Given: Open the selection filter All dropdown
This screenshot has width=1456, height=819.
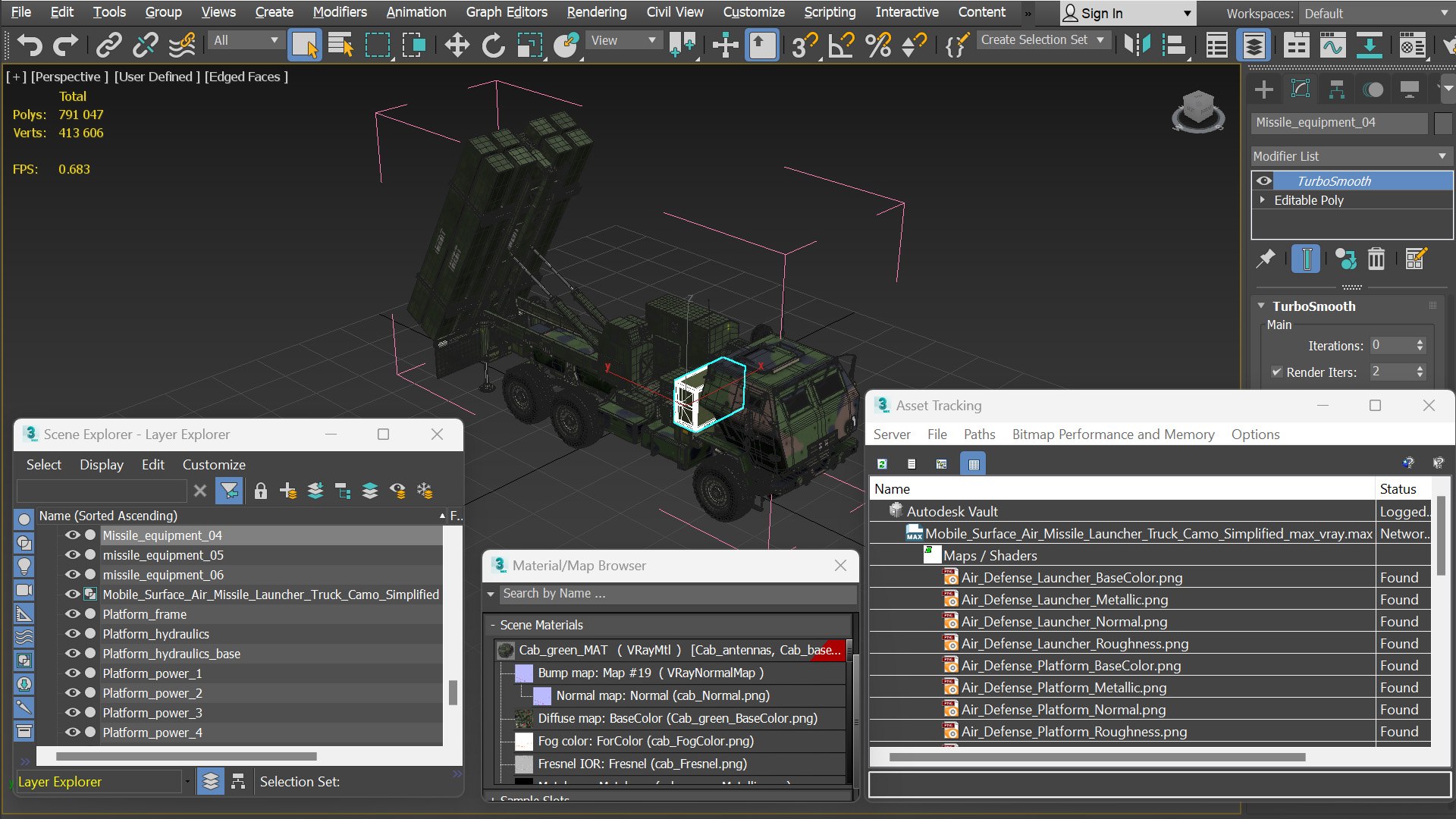Looking at the screenshot, I should click(246, 40).
